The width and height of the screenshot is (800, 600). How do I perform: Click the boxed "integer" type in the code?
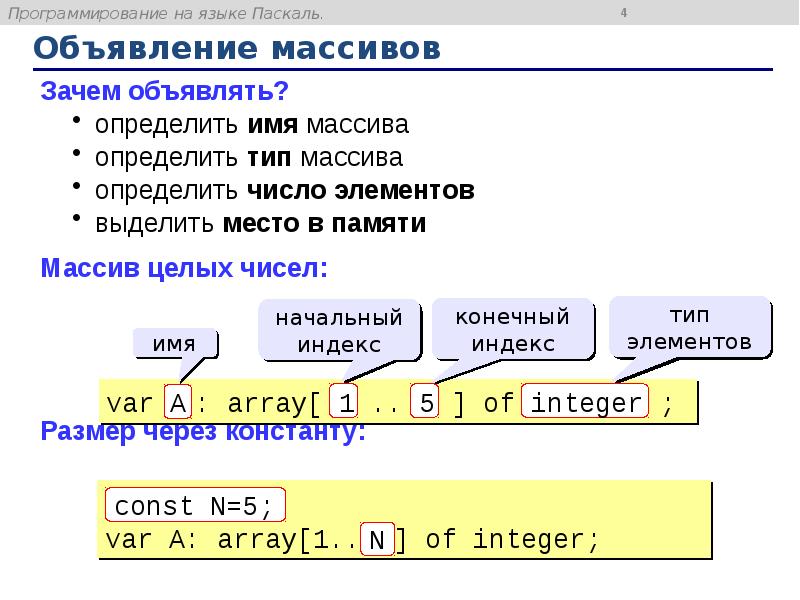588,399
